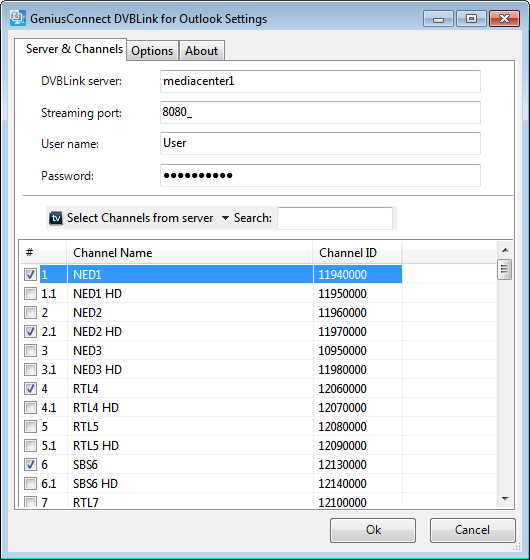
Task: Sort by the Channel Name column header
Action: 190,253
